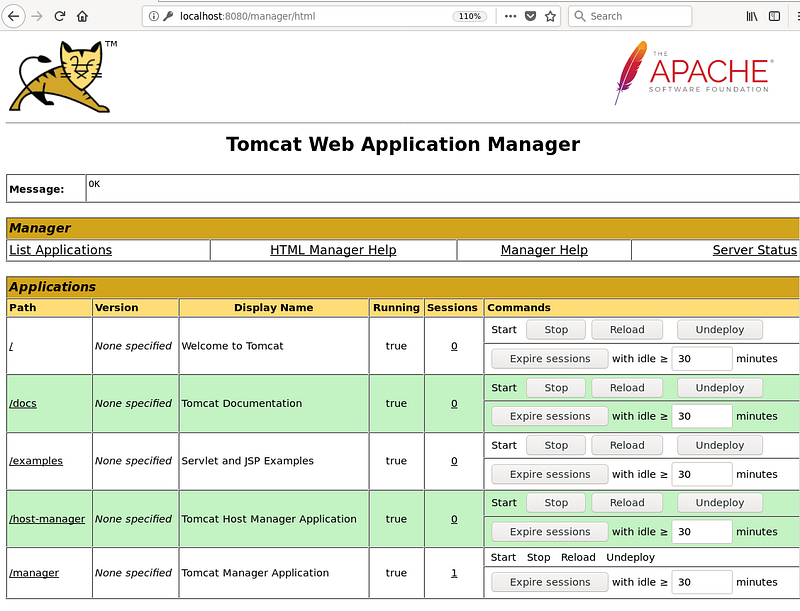This screenshot has height=611, width=800.
Task: Click idle minutes field for root / application
Action: click(x=702, y=359)
